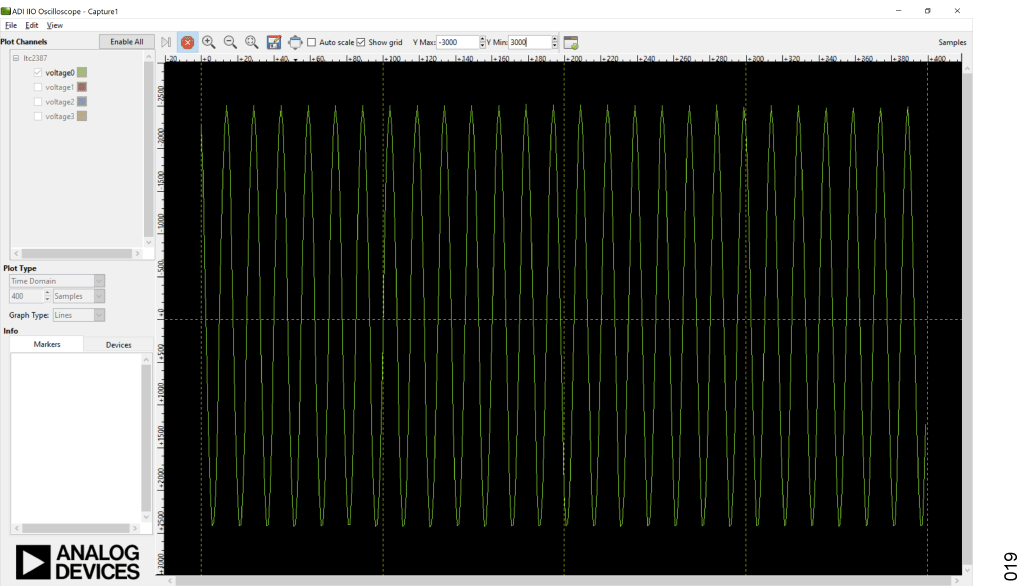Save the plot with the floppy icon
1024x588 pixels.
[x=274, y=42]
